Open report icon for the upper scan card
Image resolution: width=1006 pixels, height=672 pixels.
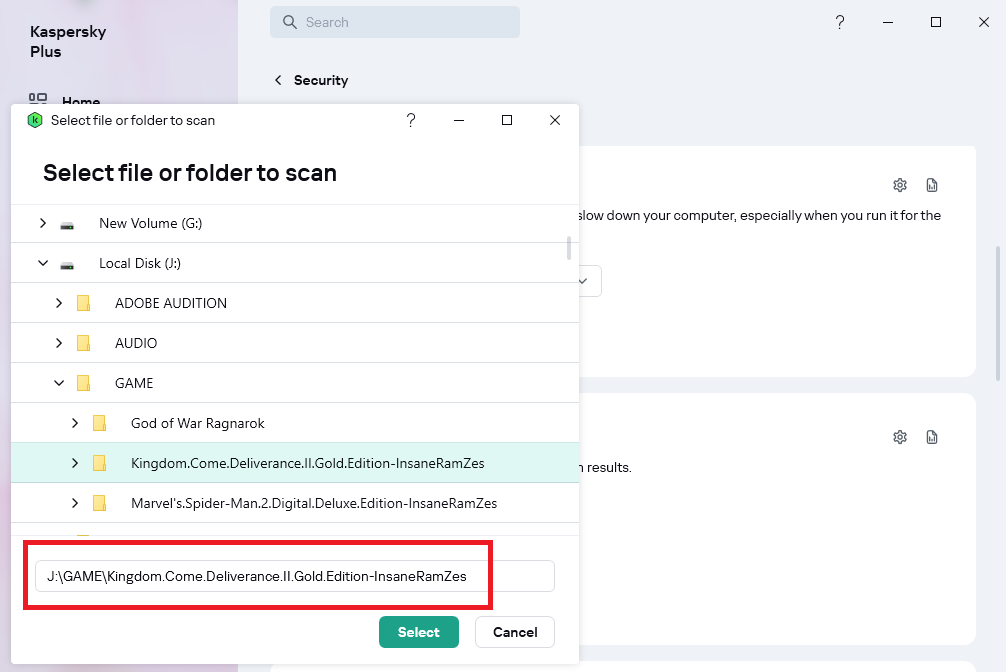click(932, 185)
